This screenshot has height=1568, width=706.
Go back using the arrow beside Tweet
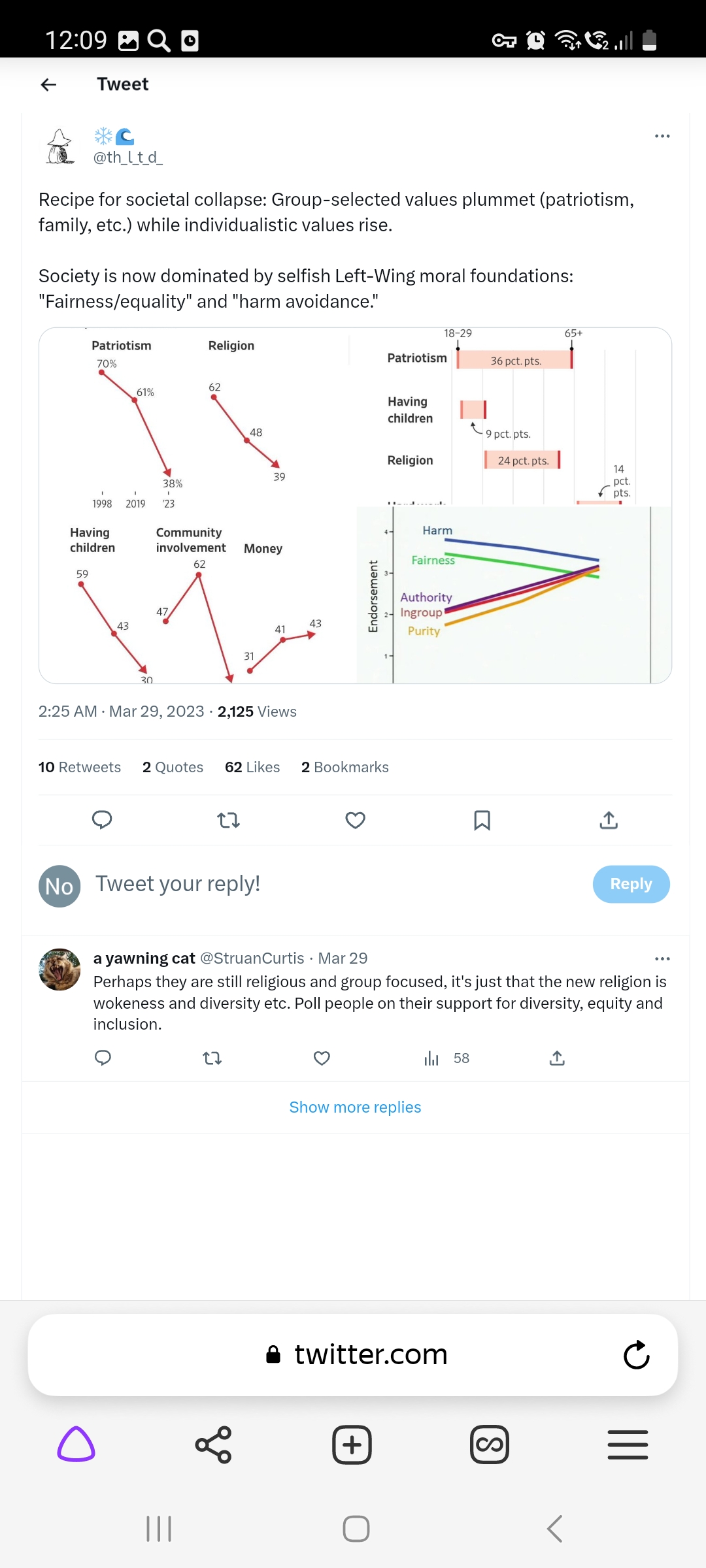(x=49, y=84)
